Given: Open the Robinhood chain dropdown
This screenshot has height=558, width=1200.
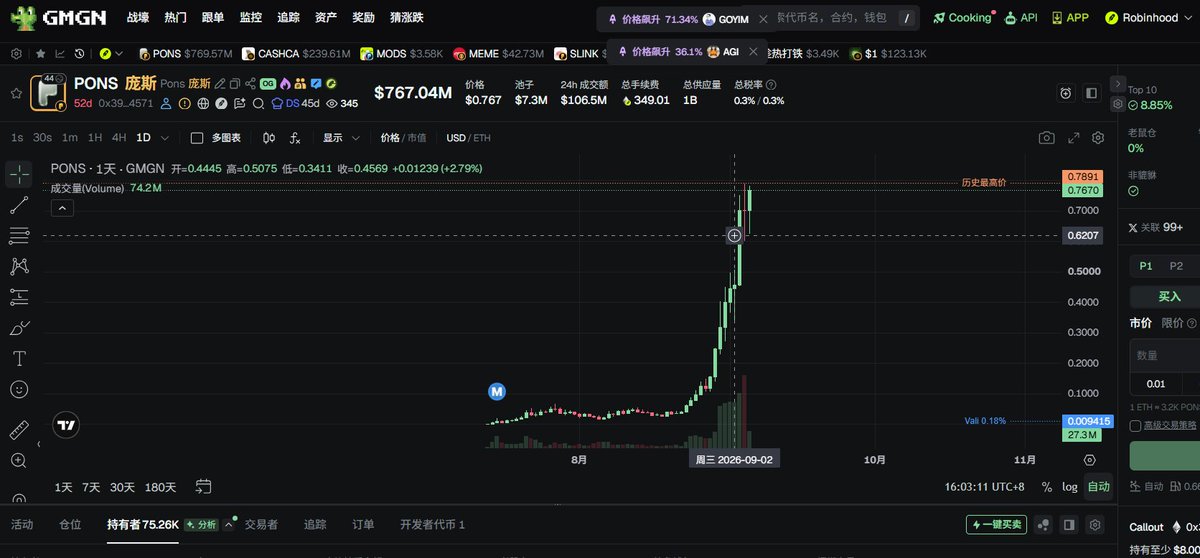Looking at the screenshot, I should tap(1149, 18).
